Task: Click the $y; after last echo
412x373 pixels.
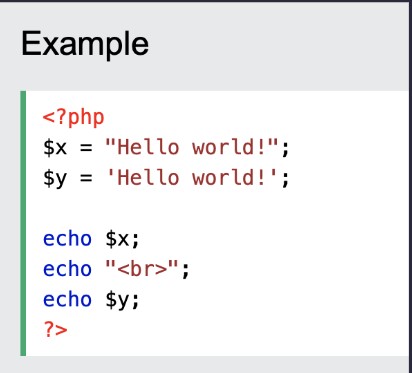Action: tap(122, 300)
